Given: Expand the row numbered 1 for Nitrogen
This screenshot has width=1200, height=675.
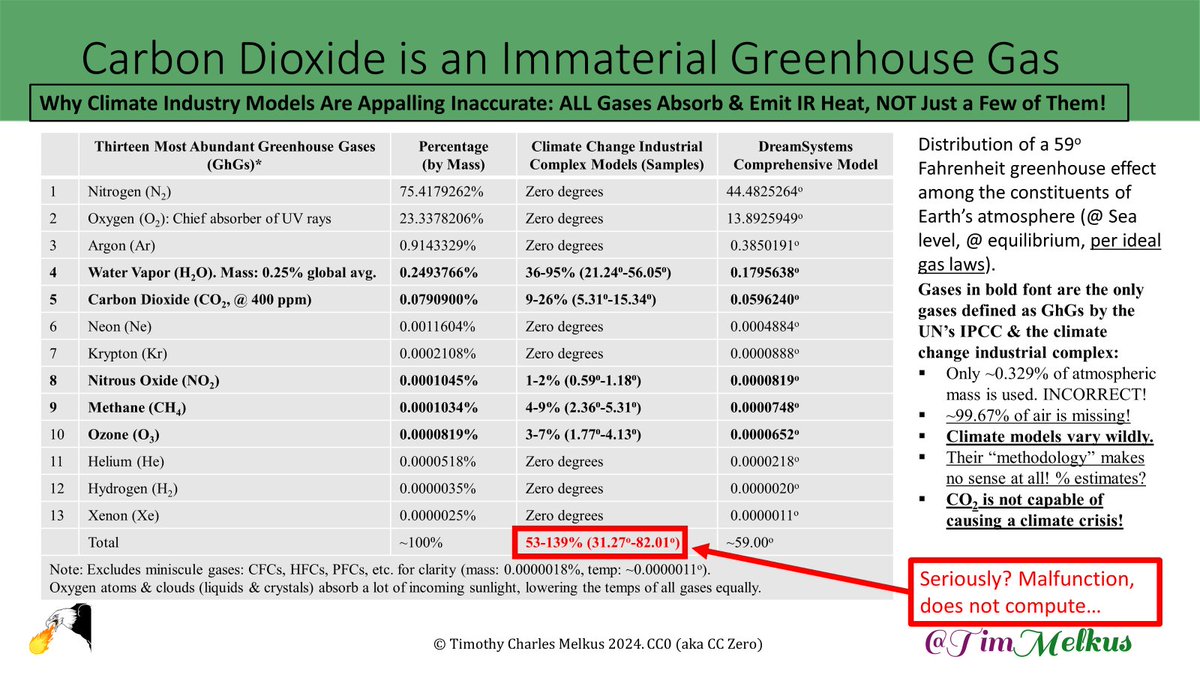Looking at the screenshot, I should pos(52,191).
